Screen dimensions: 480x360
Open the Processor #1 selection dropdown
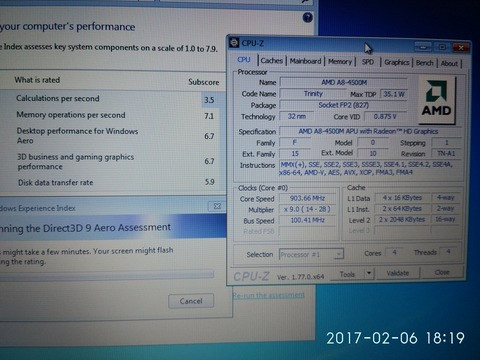(311, 254)
